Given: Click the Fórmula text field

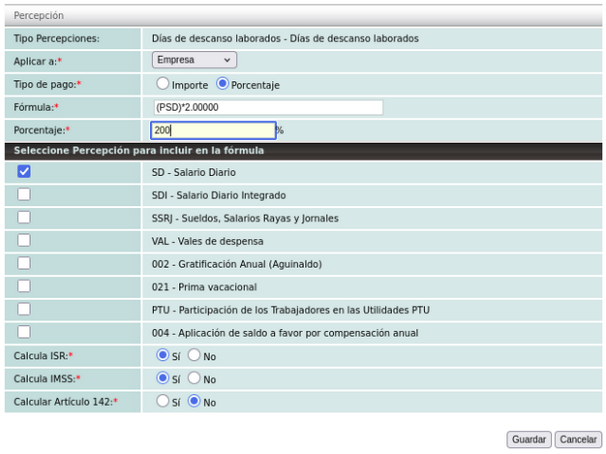Looking at the screenshot, I should click(x=267, y=107).
